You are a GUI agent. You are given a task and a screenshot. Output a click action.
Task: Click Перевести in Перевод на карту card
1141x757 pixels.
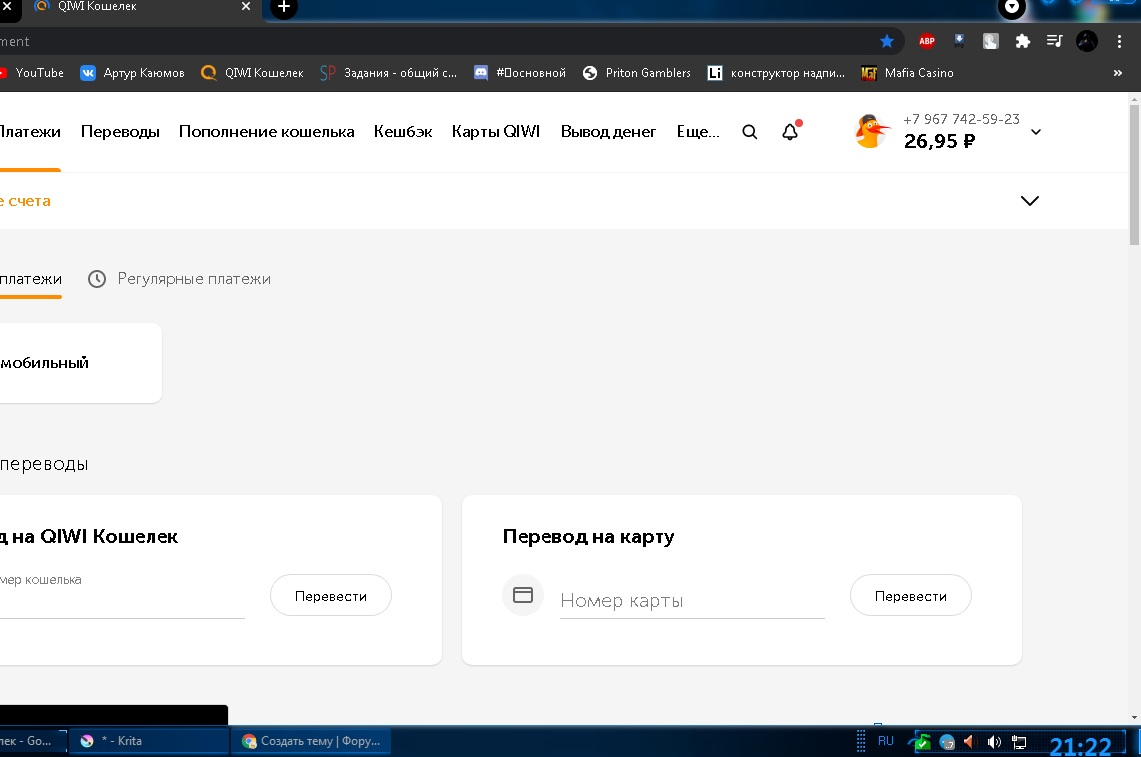911,595
